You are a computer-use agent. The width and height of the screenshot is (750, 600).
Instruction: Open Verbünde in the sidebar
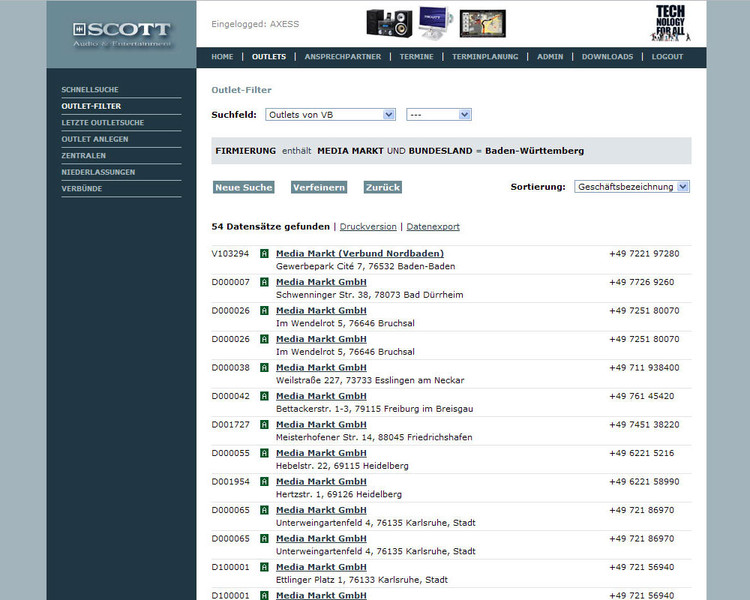(82, 189)
